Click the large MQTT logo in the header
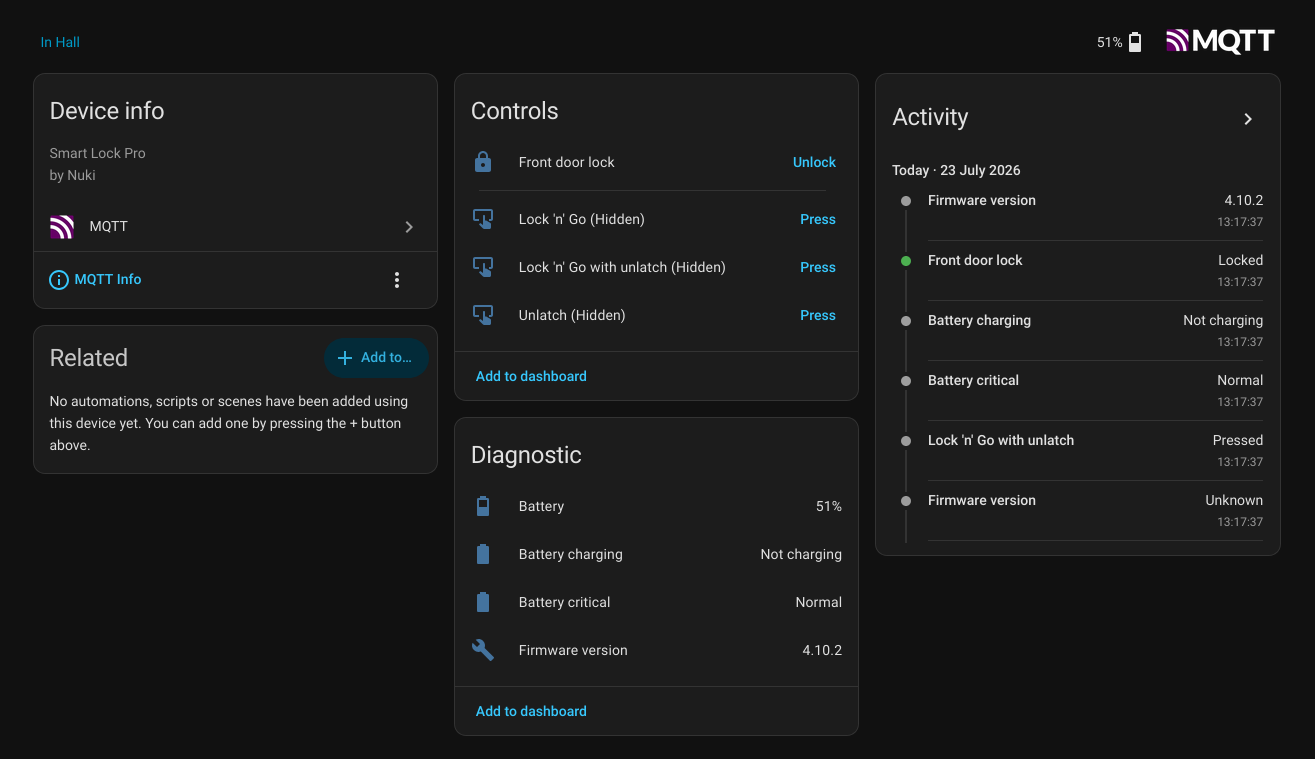This screenshot has width=1315, height=759. coord(1220,41)
